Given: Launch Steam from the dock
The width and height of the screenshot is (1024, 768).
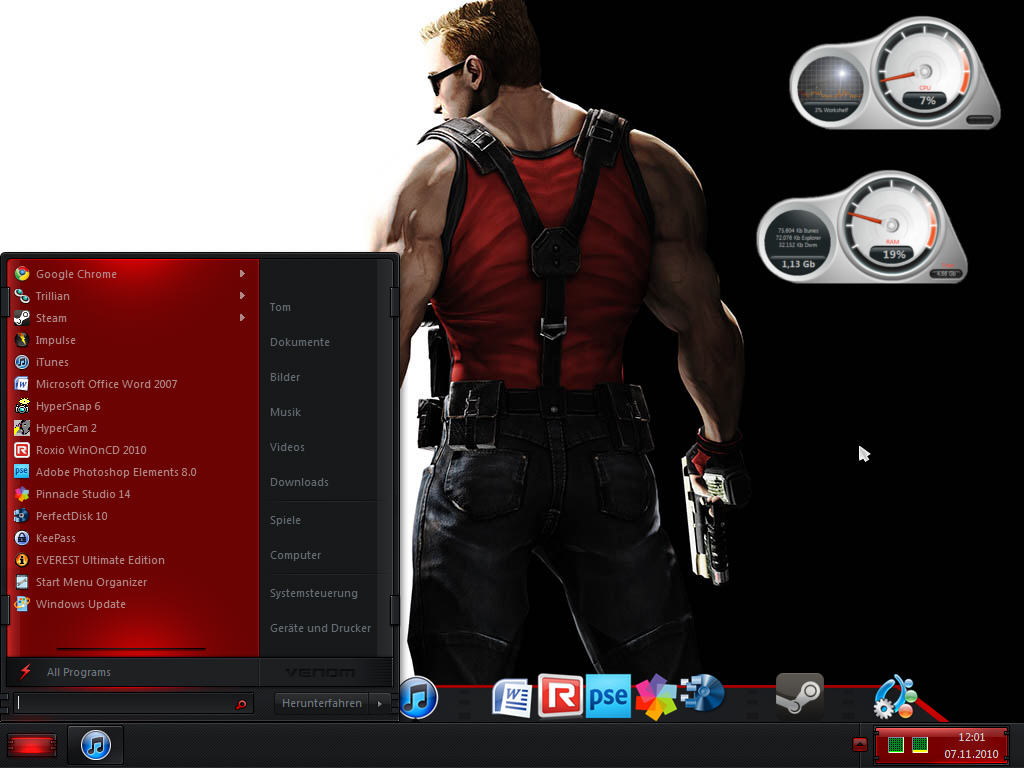Looking at the screenshot, I should (x=799, y=696).
